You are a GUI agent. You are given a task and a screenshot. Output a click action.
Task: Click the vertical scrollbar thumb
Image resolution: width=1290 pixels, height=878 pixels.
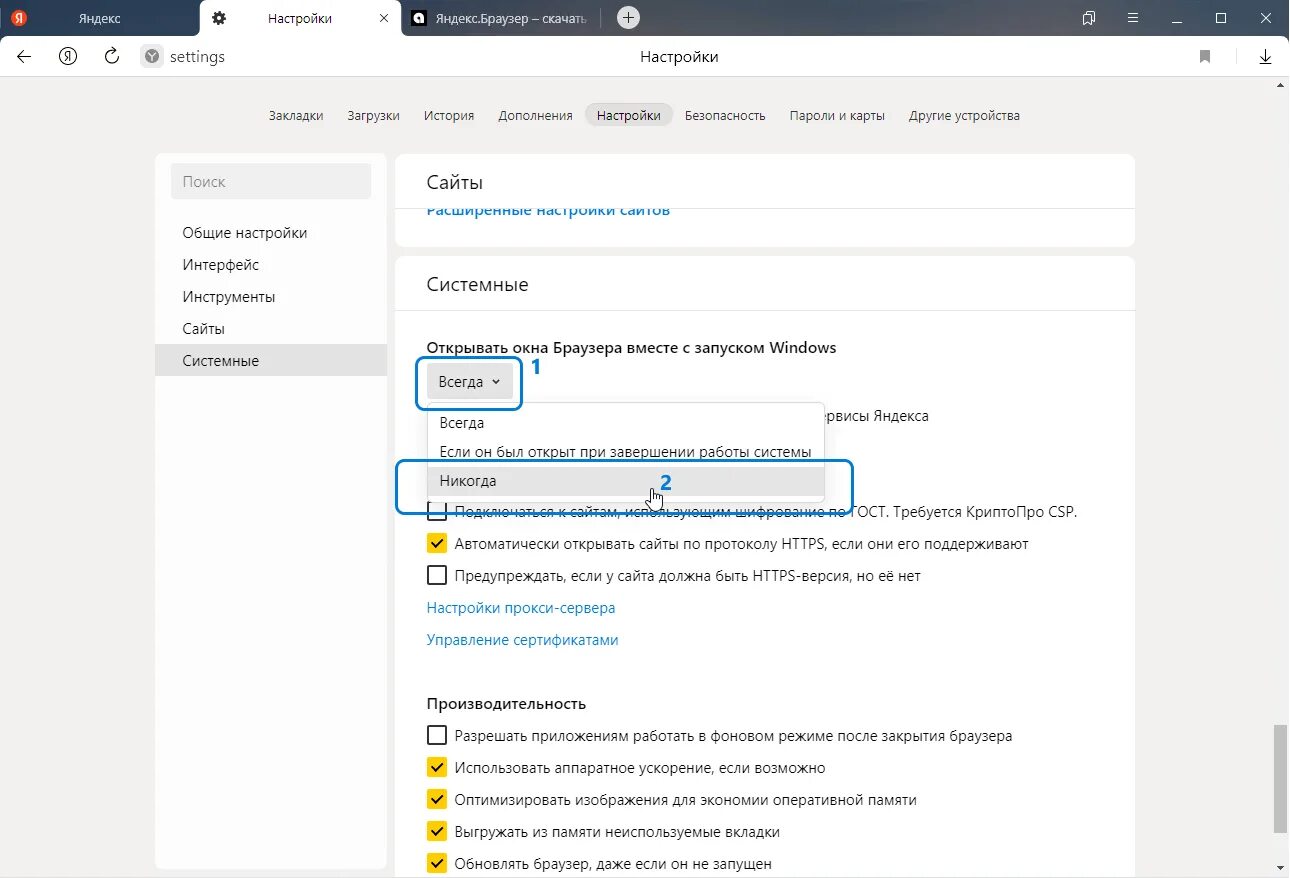(1280, 780)
